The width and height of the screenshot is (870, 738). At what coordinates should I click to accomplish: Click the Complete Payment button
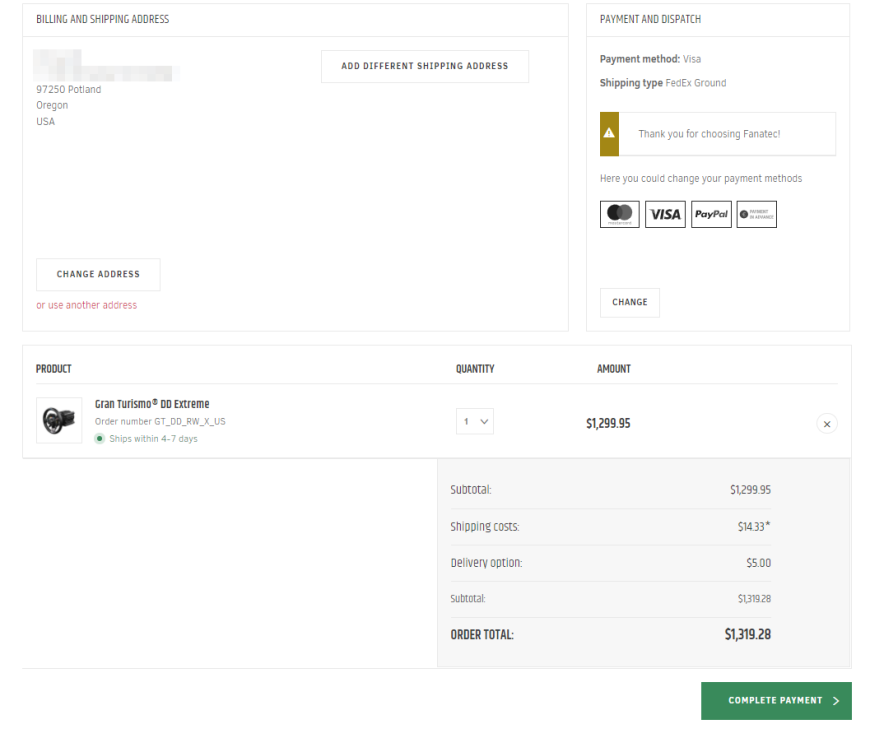pyautogui.click(x=776, y=701)
